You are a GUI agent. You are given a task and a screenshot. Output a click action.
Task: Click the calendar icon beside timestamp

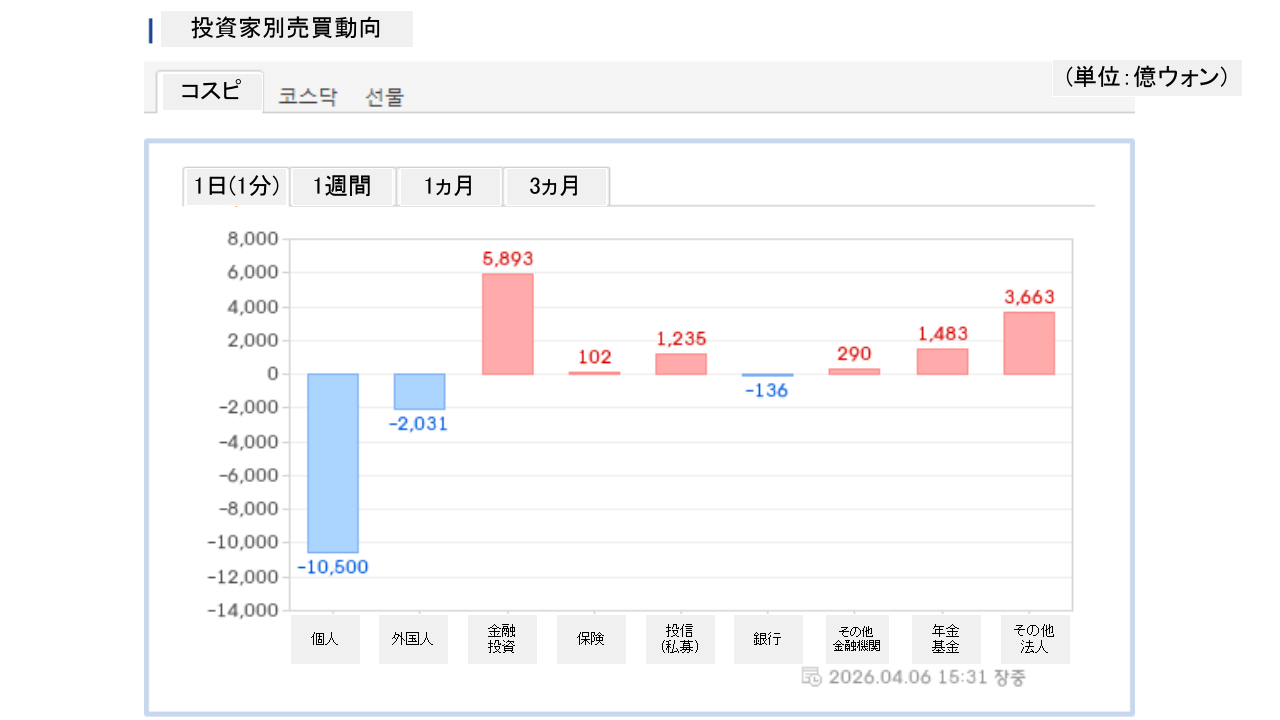tap(811, 677)
